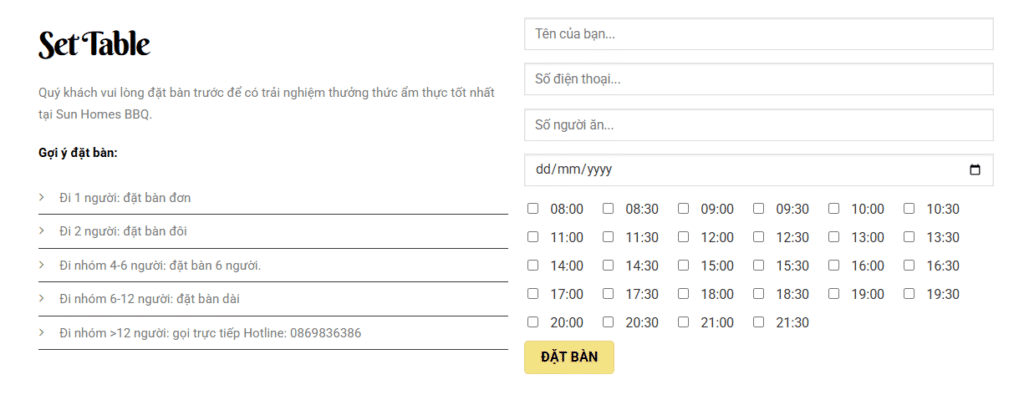Image resolution: width=1024 pixels, height=405 pixels.
Task: Select the 19:00 time slot checkbox
Action: point(834,294)
